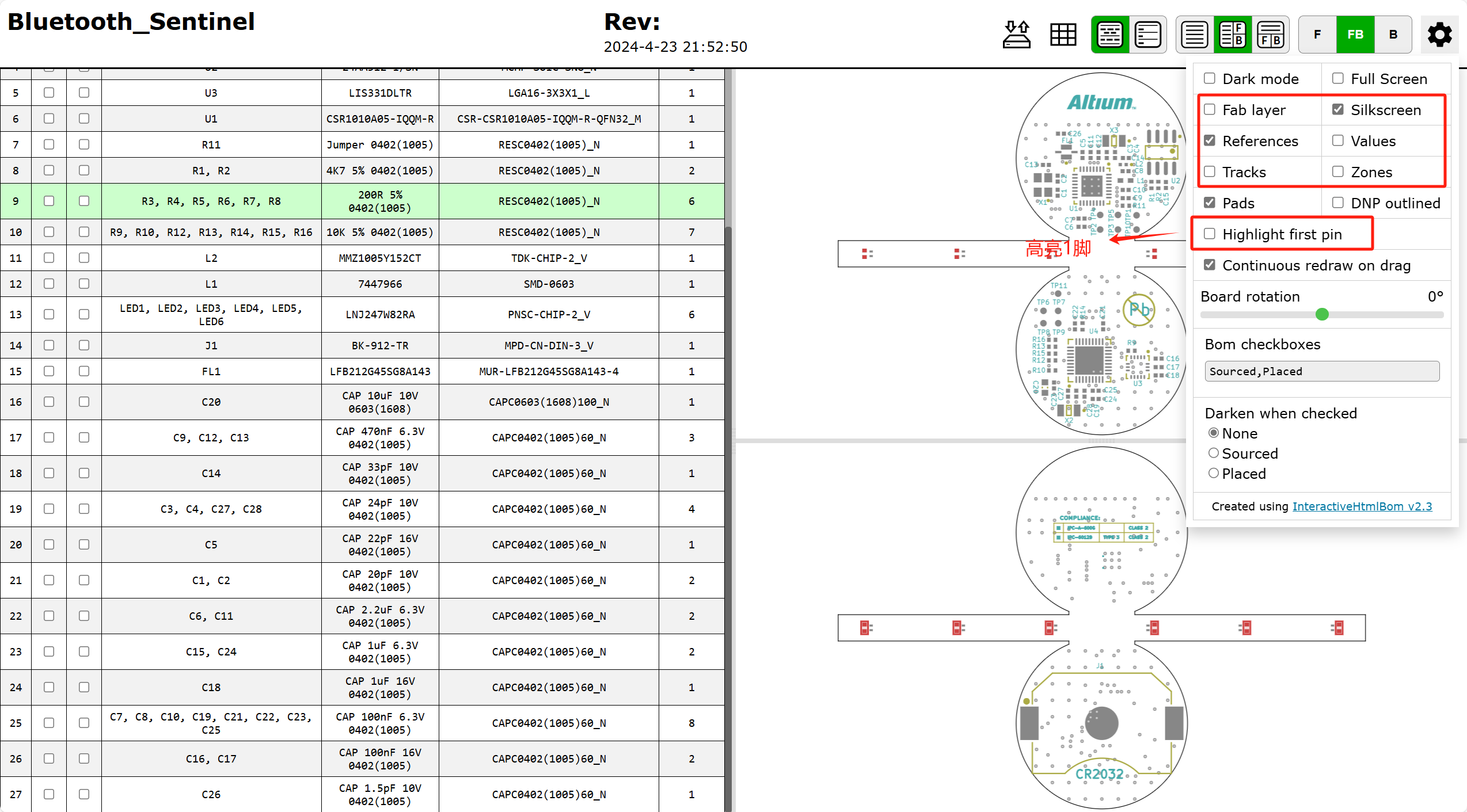Viewport: 1467px width, 812px height.
Task: Click BOM row for R3, R4, R5 references
Action: [211, 201]
